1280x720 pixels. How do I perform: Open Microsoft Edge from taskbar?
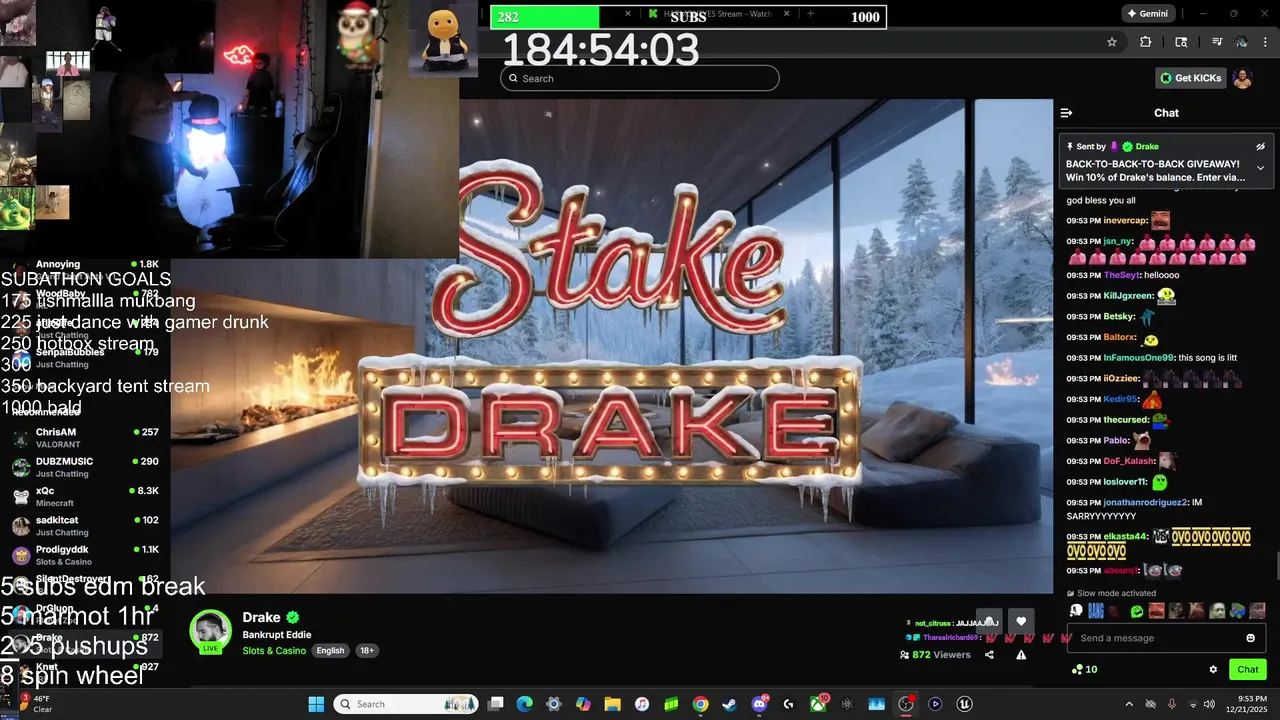pyautogui.click(x=525, y=704)
